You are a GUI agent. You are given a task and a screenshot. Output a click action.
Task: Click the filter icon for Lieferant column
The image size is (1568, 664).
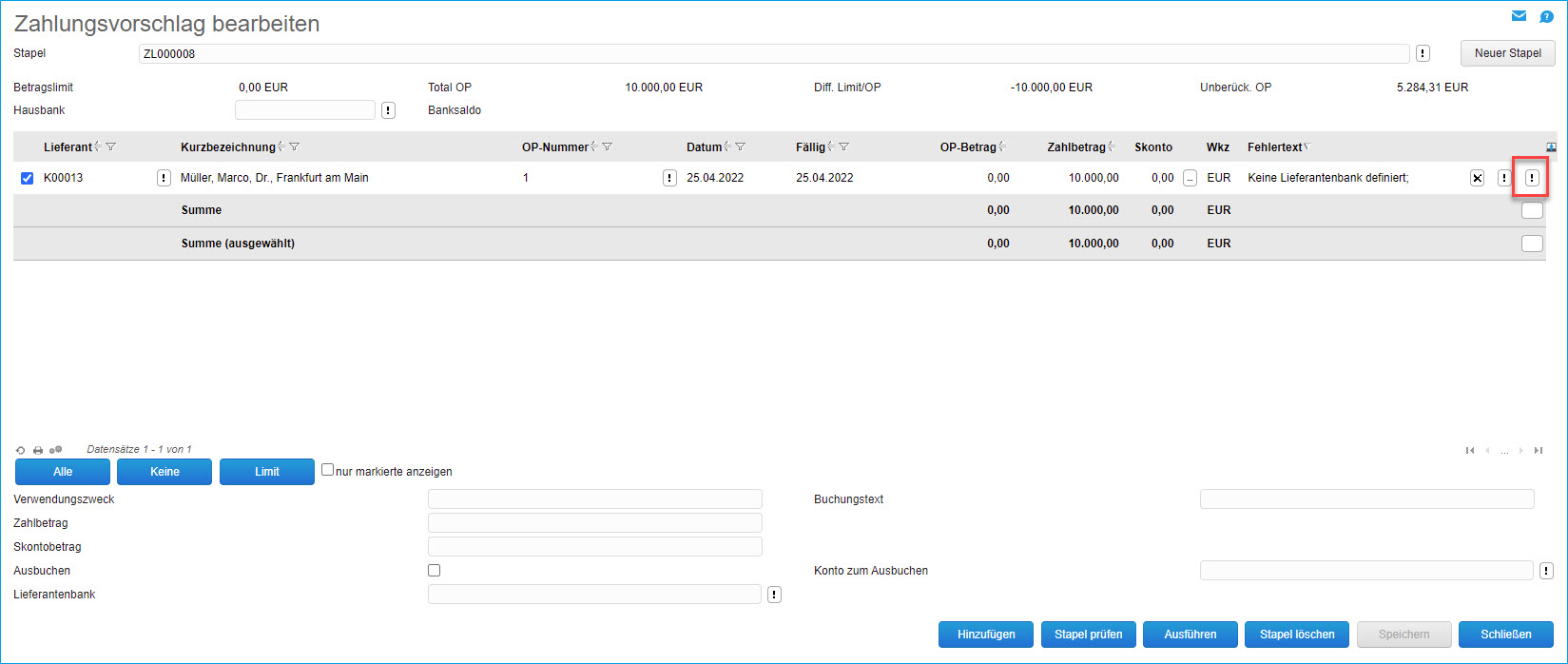111,147
